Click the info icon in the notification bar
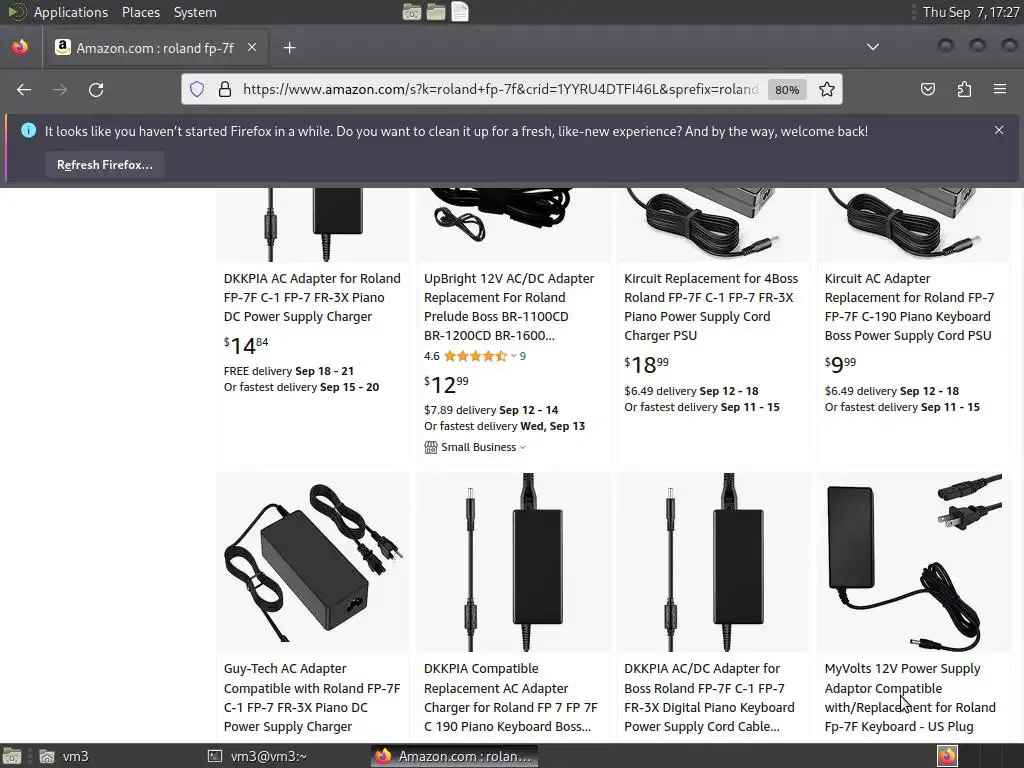This screenshot has height=768, width=1024. 28,131
